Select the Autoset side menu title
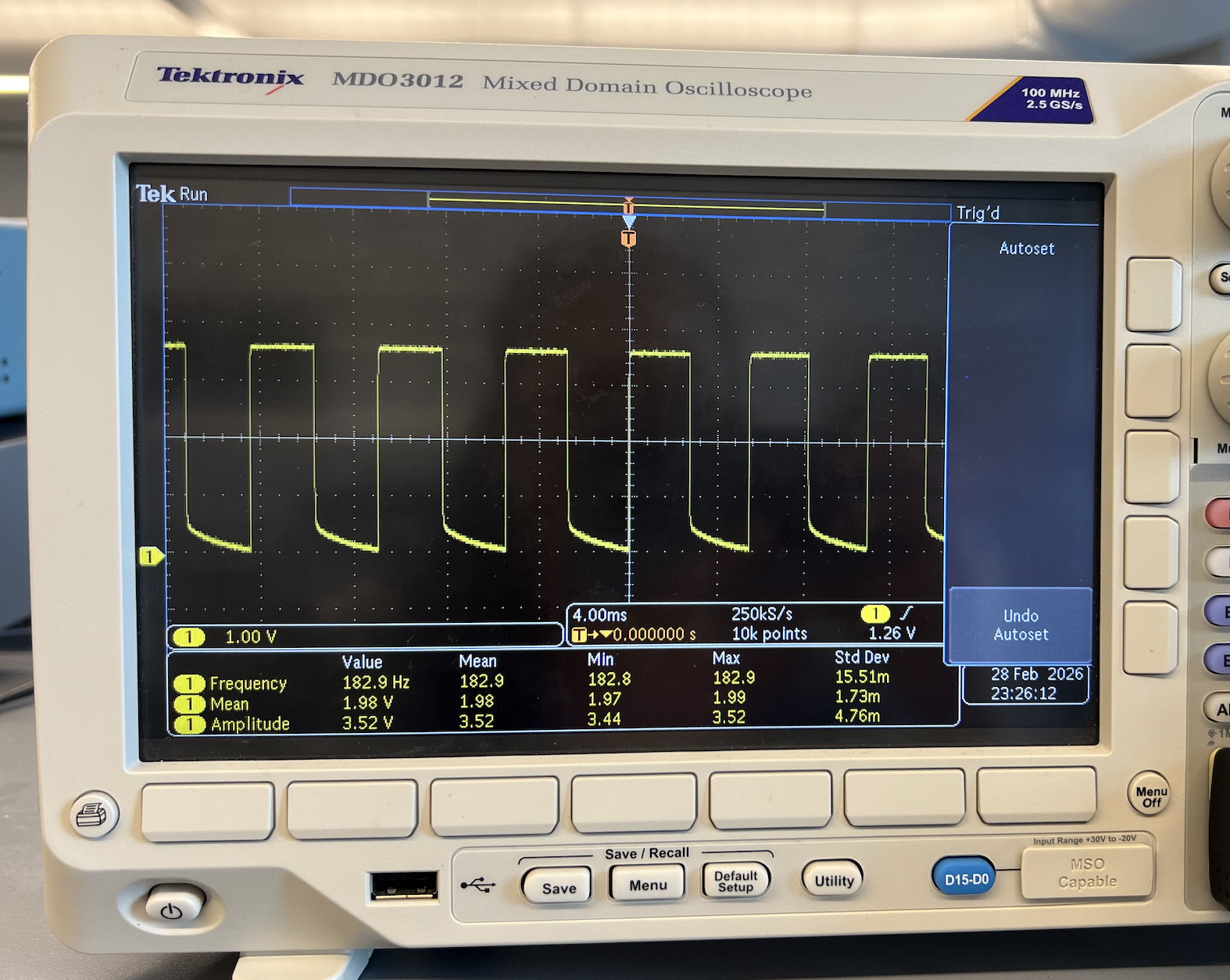 click(1026, 249)
